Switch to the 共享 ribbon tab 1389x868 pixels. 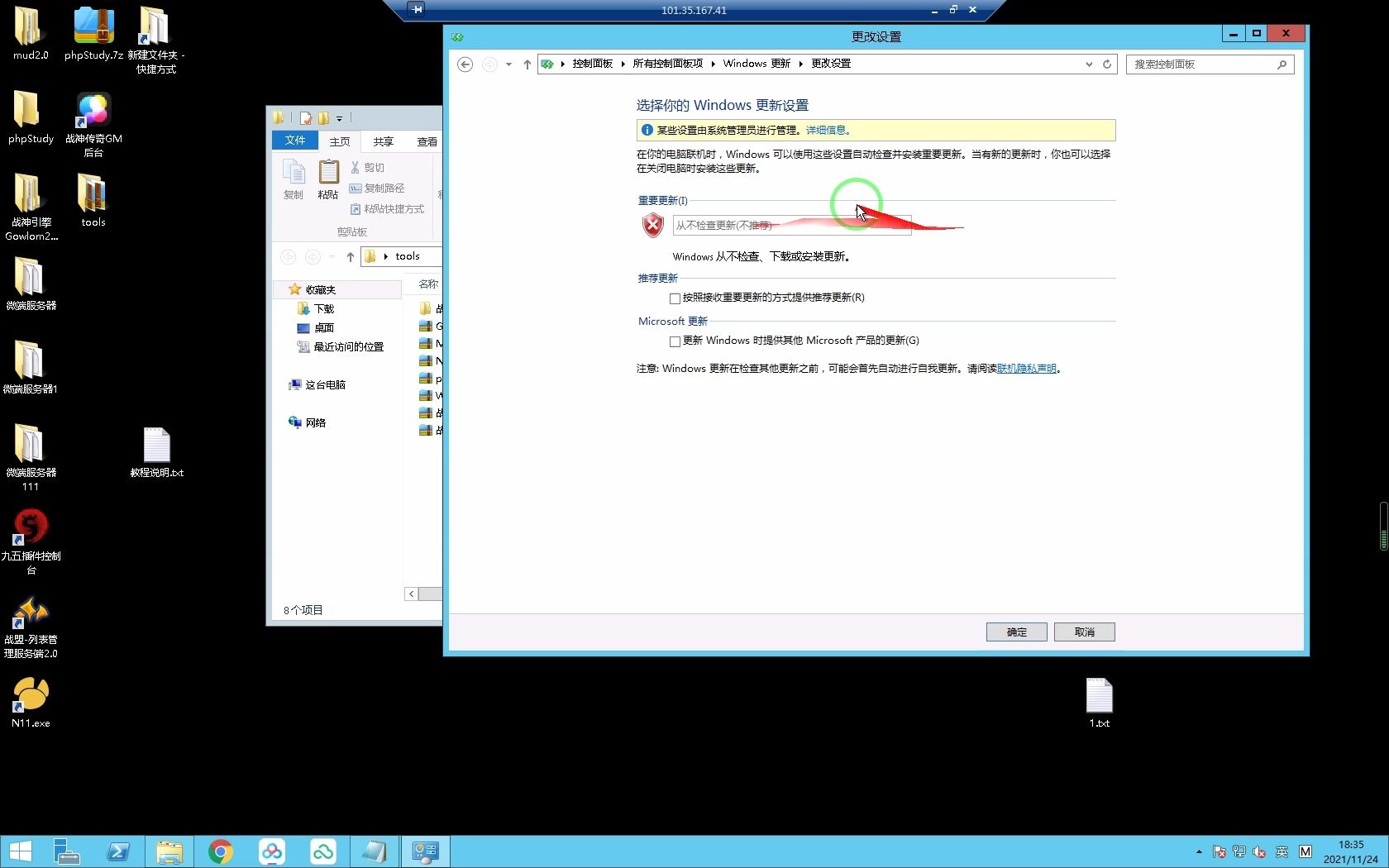point(383,141)
